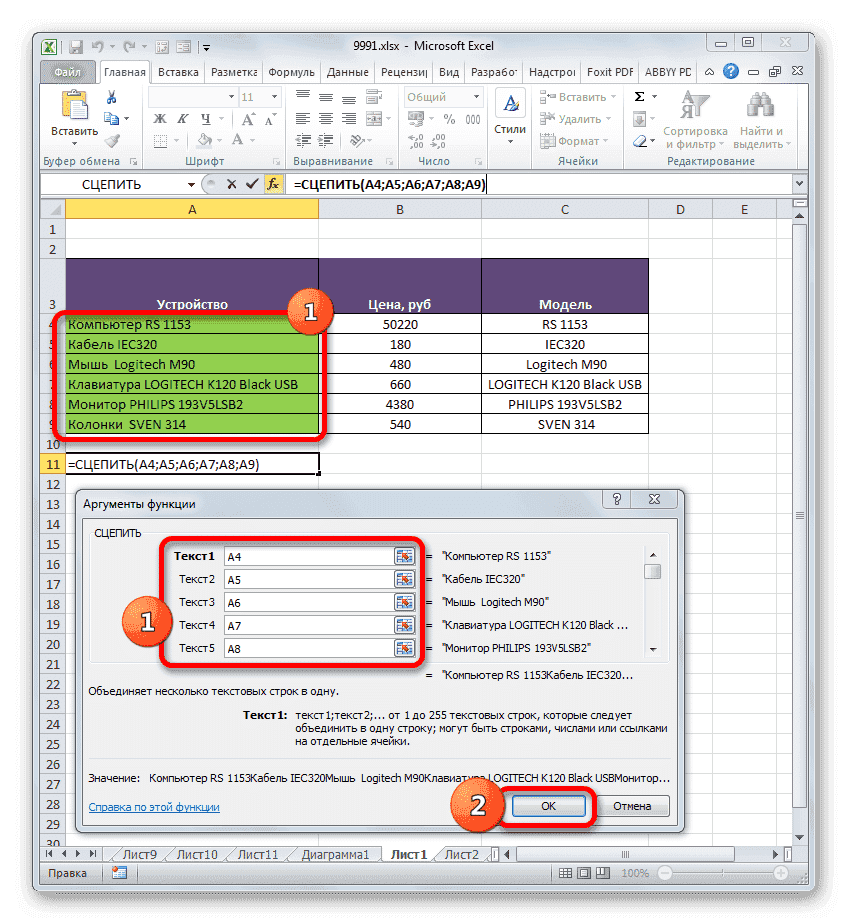Open the AutoSum (Σ) function

[x=641, y=96]
